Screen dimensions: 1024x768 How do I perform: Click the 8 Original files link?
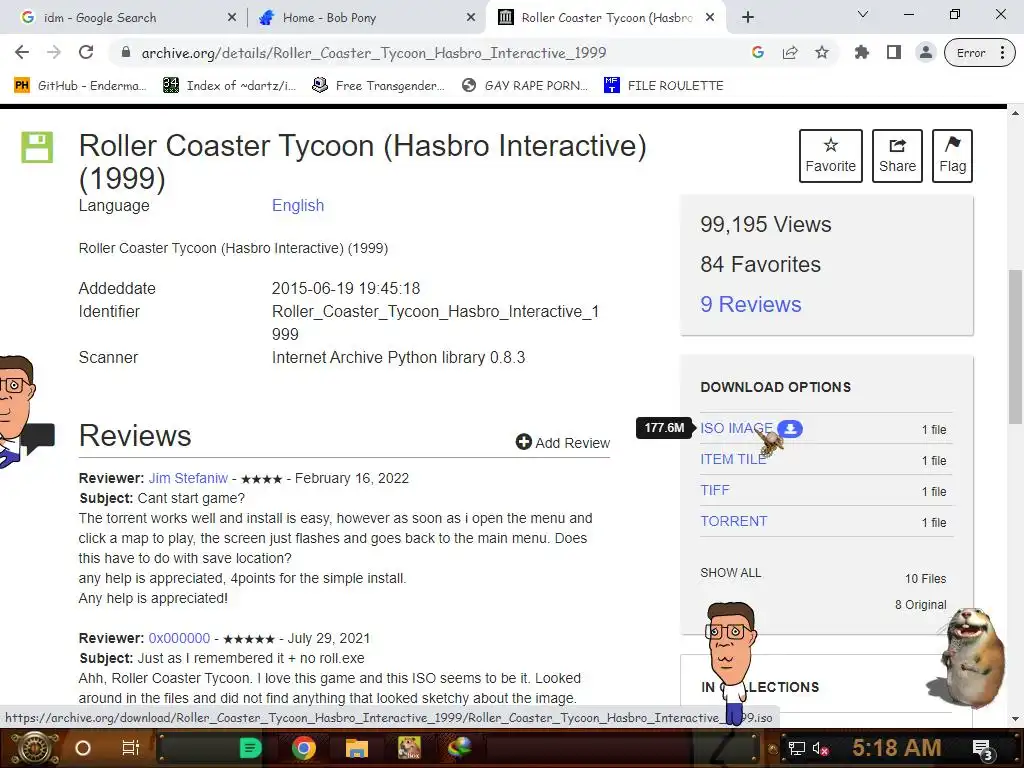pyautogui.click(x=920, y=605)
